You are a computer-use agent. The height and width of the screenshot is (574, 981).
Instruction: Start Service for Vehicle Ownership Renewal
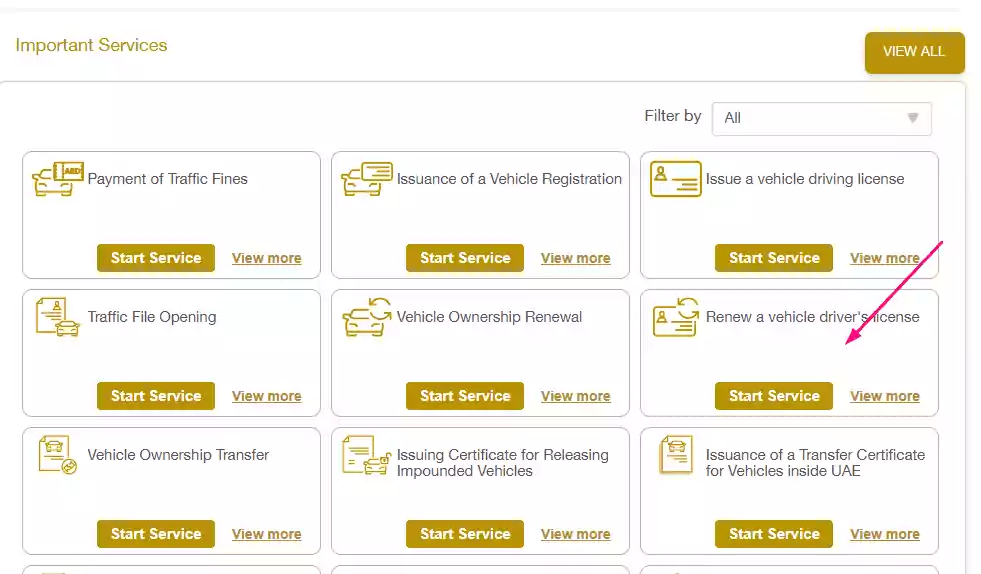465,396
